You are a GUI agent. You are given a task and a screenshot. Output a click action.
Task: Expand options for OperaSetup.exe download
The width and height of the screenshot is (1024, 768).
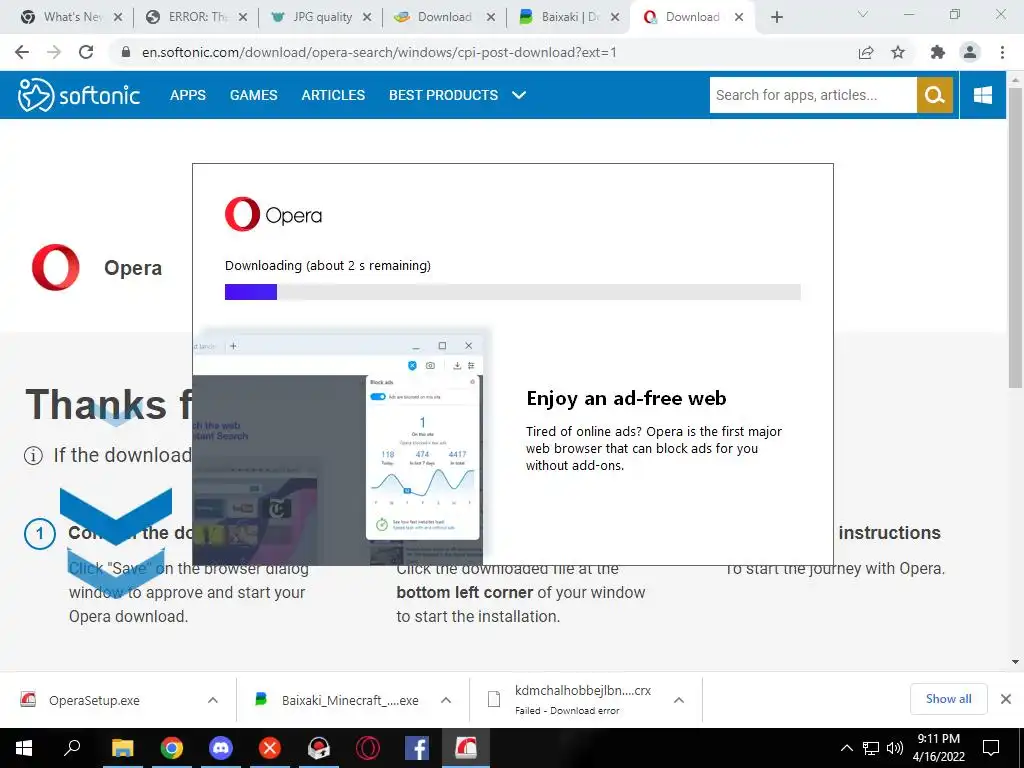(x=213, y=700)
